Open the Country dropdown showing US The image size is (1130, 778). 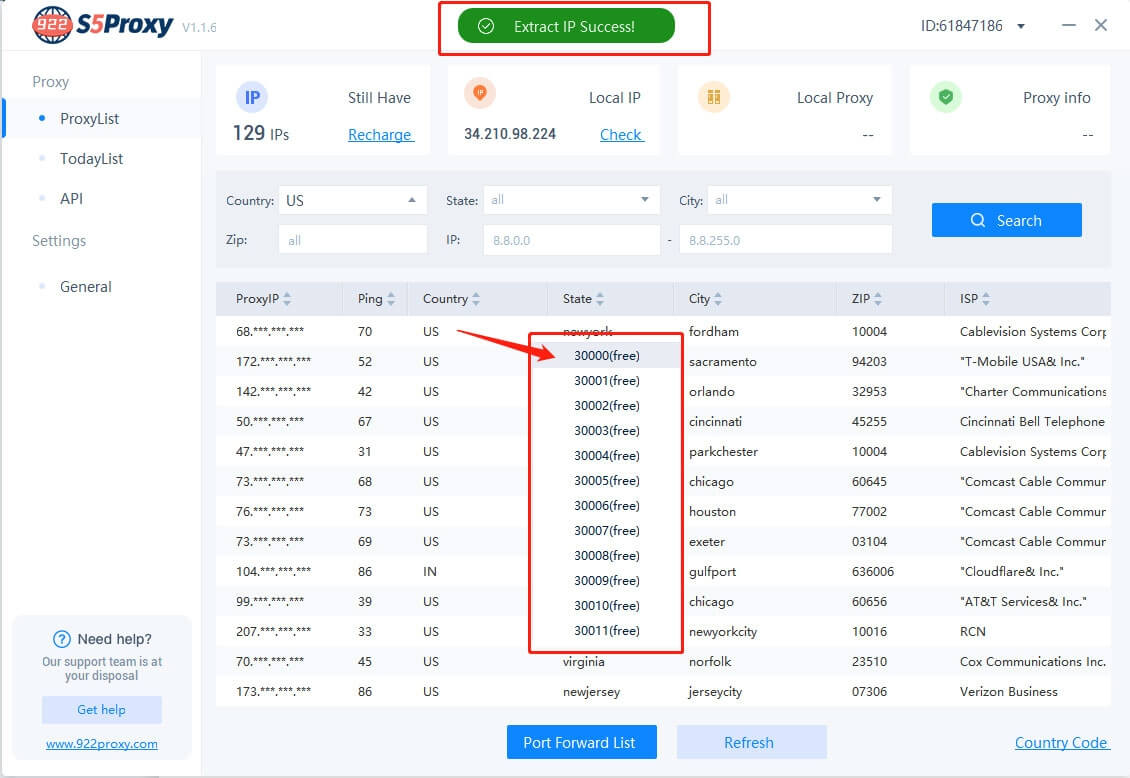(352, 200)
